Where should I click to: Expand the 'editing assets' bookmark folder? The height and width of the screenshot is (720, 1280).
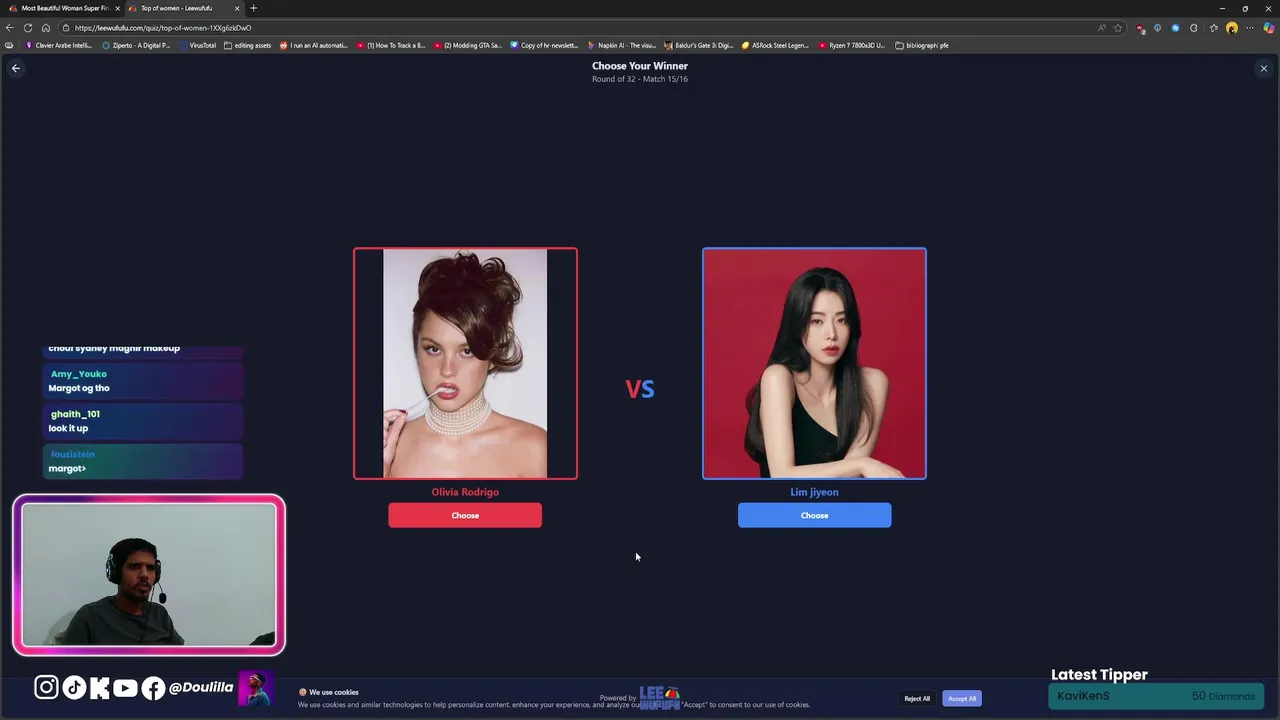[x=247, y=45]
